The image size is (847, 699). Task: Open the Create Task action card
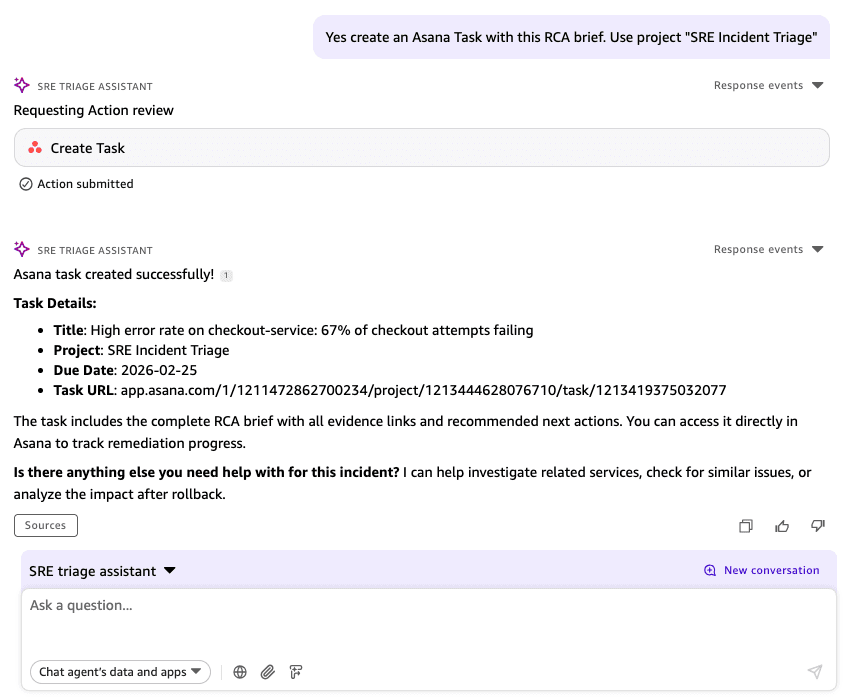pos(422,147)
